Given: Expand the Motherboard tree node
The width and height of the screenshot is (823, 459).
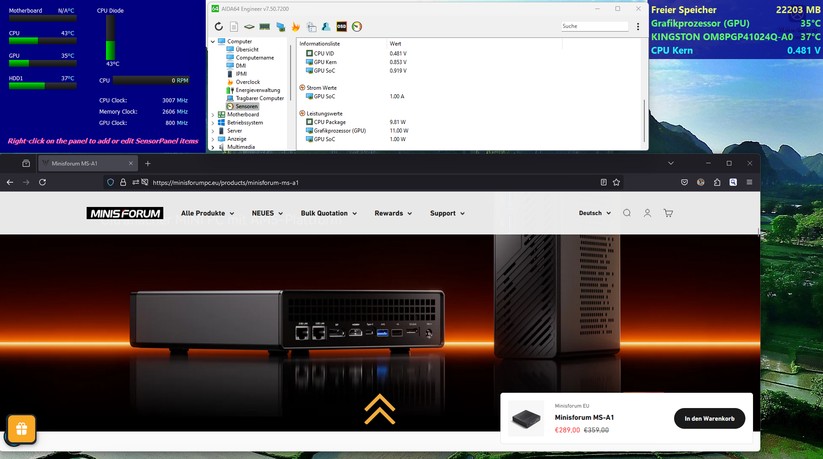Looking at the screenshot, I should [213, 114].
